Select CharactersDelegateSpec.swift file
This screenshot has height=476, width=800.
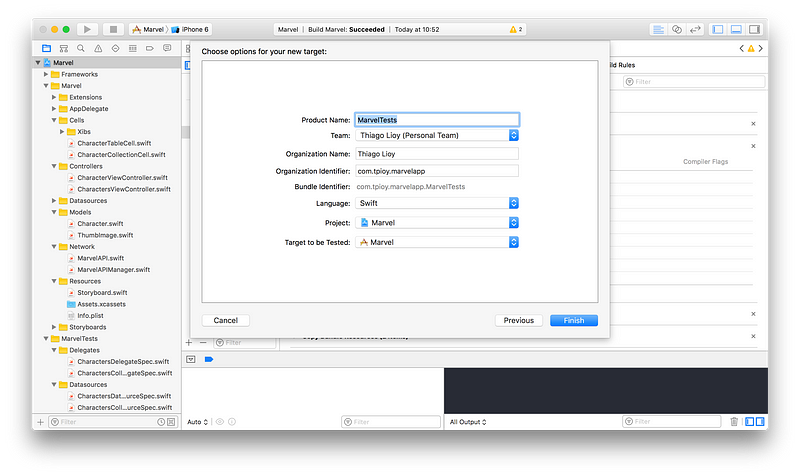[123, 362]
